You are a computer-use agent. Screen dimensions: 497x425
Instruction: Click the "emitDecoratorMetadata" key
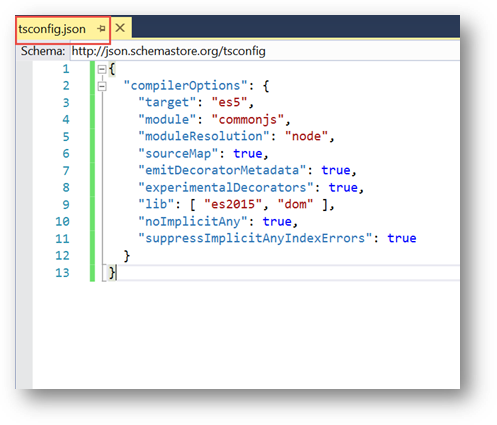(222, 170)
